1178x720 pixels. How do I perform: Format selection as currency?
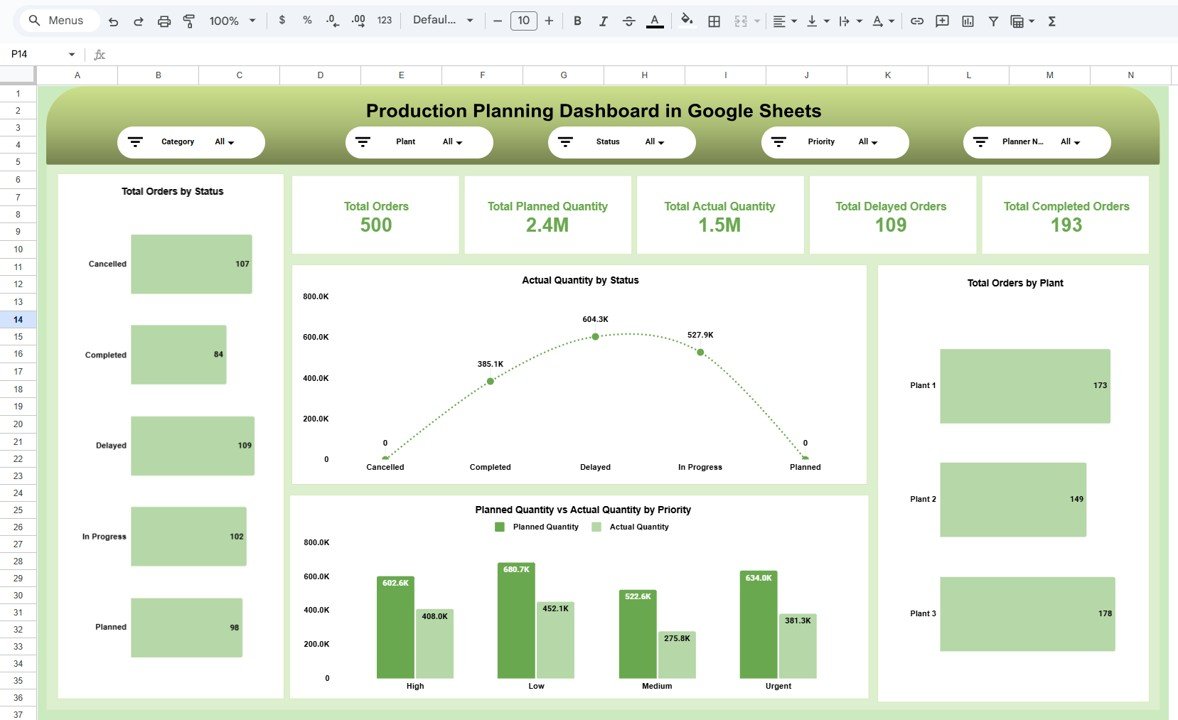click(x=281, y=20)
